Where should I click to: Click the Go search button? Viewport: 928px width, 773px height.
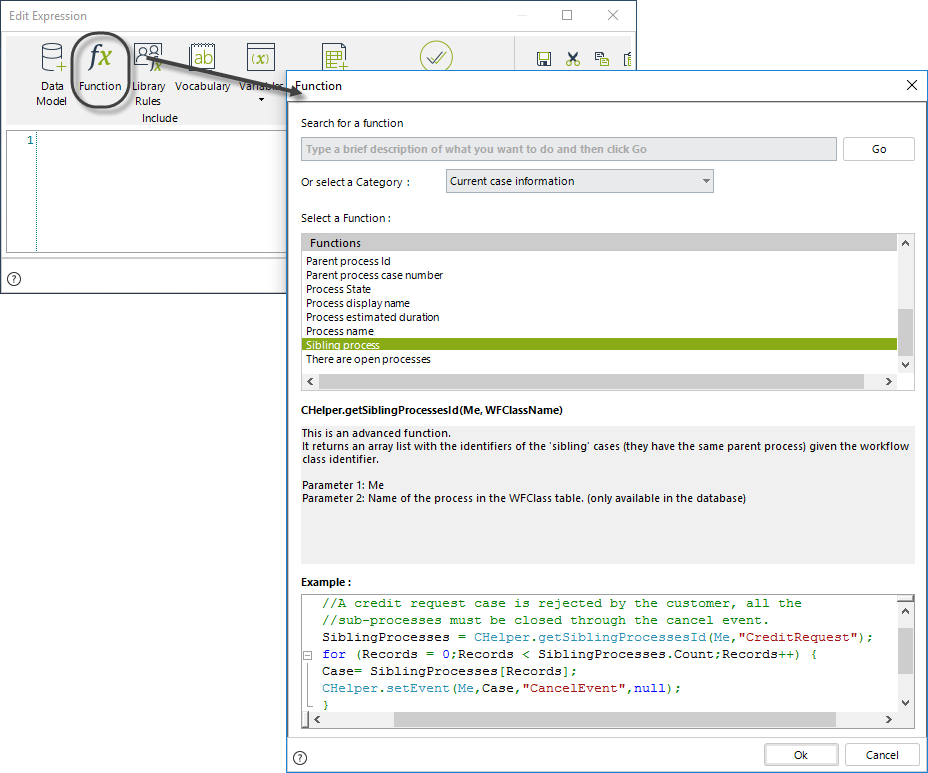tap(879, 149)
